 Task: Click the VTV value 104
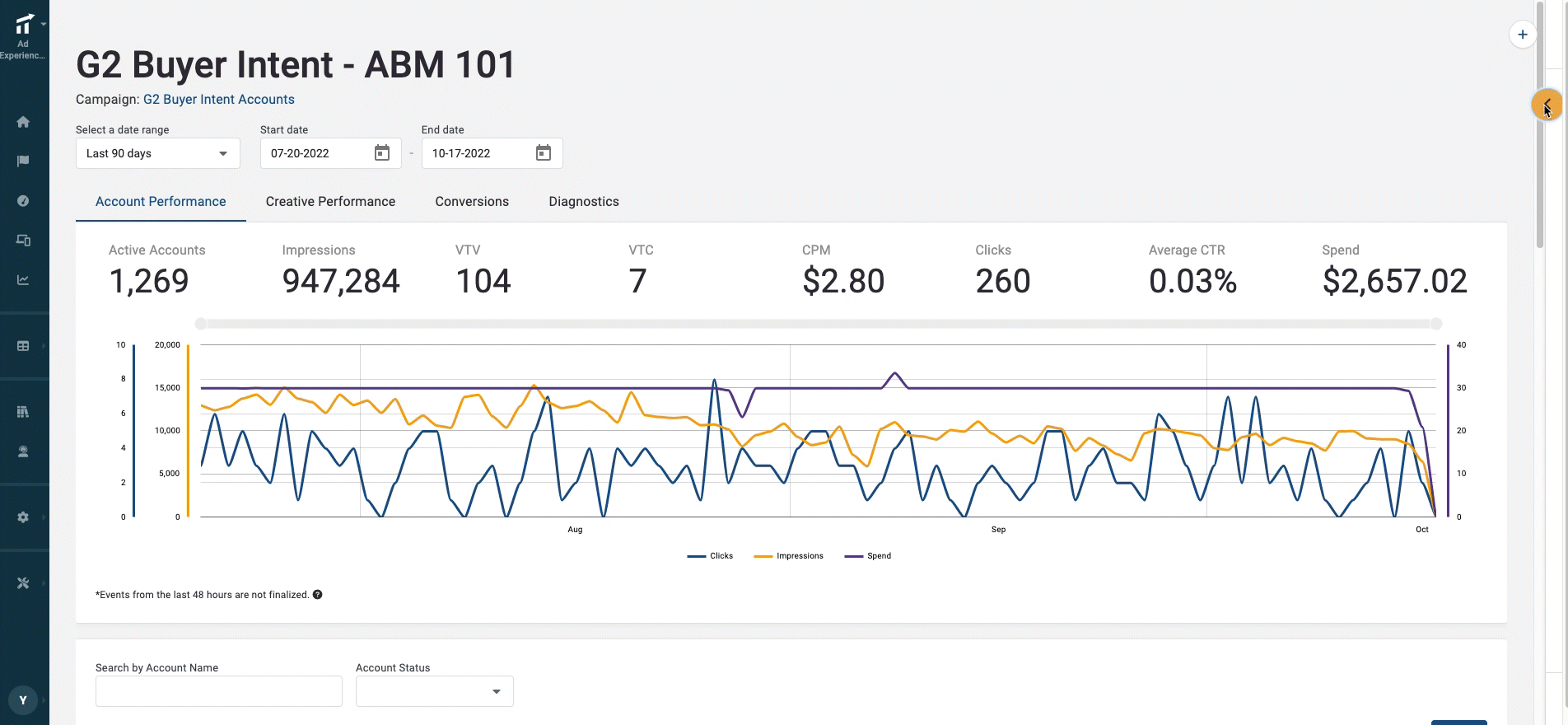(x=483, y=282)
